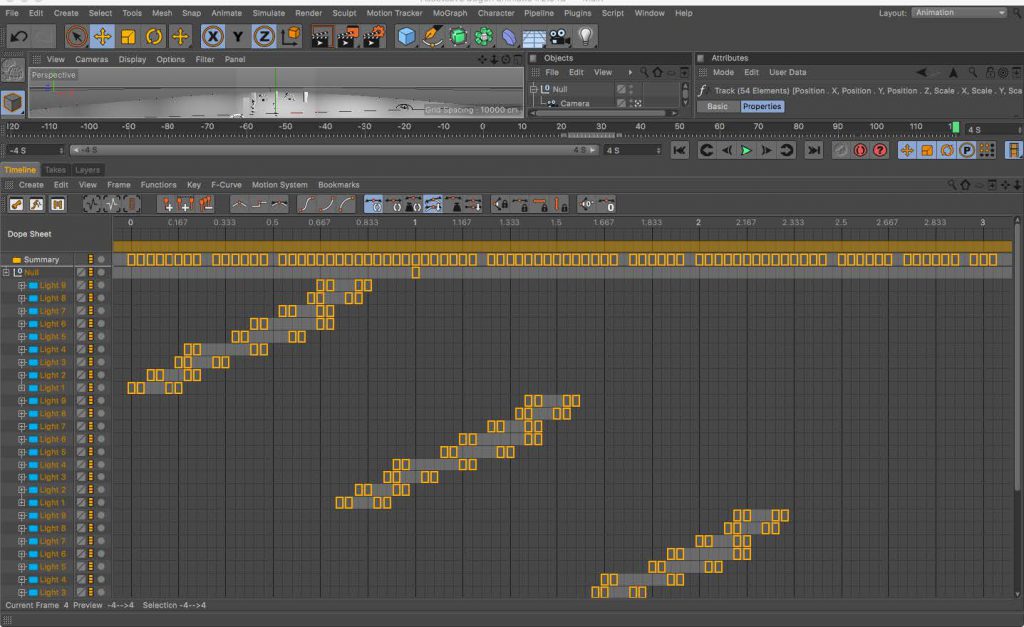The height and width of the screenshot is (627, 1024).
Task: Click the blue deformer object icon
Action: point(509,37)
